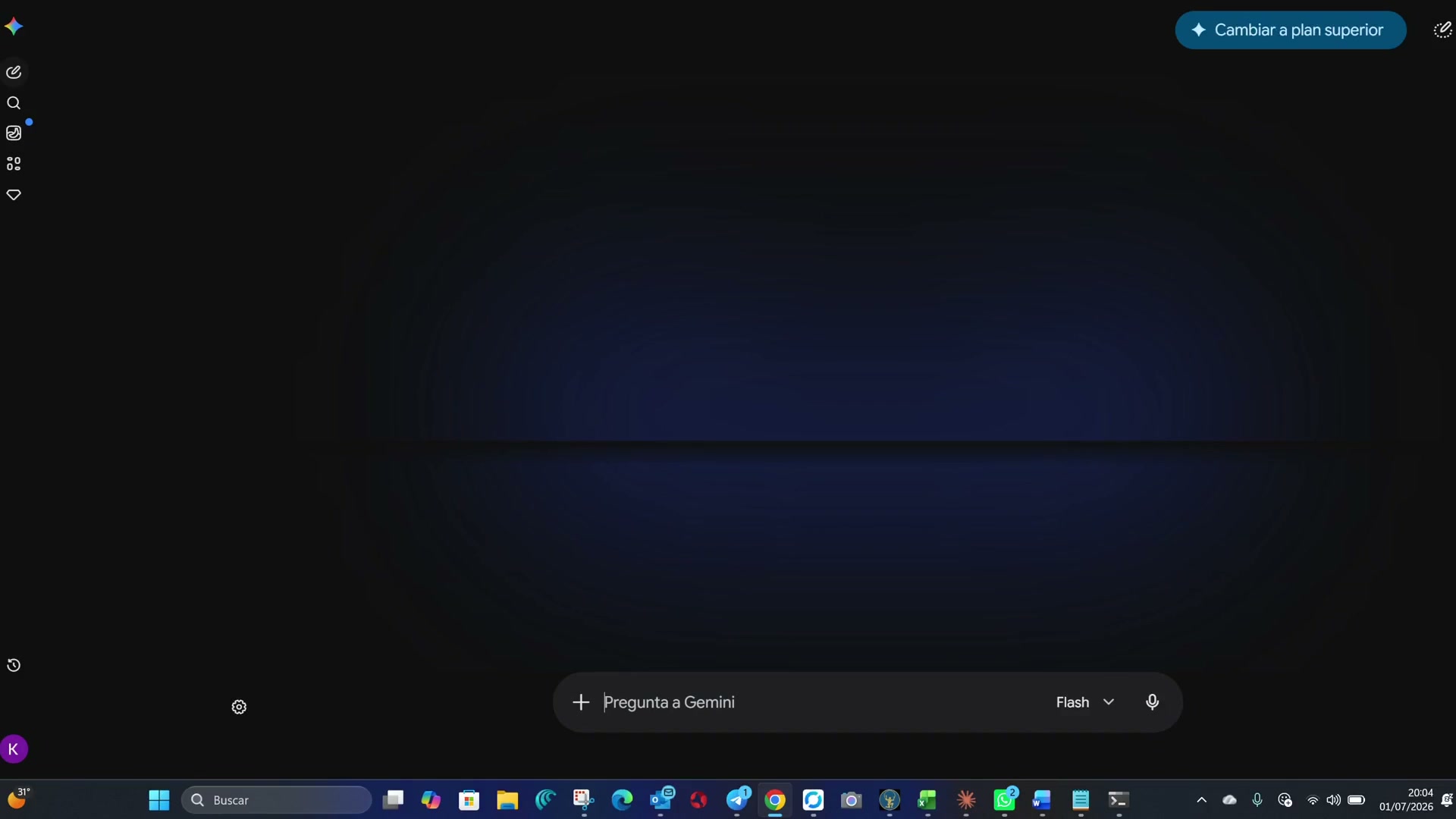Image resolution: width=1456 pixels, height=819 pixels.
Task: Open WhatsApp from the taskbar
Action: pos(1005,800)
